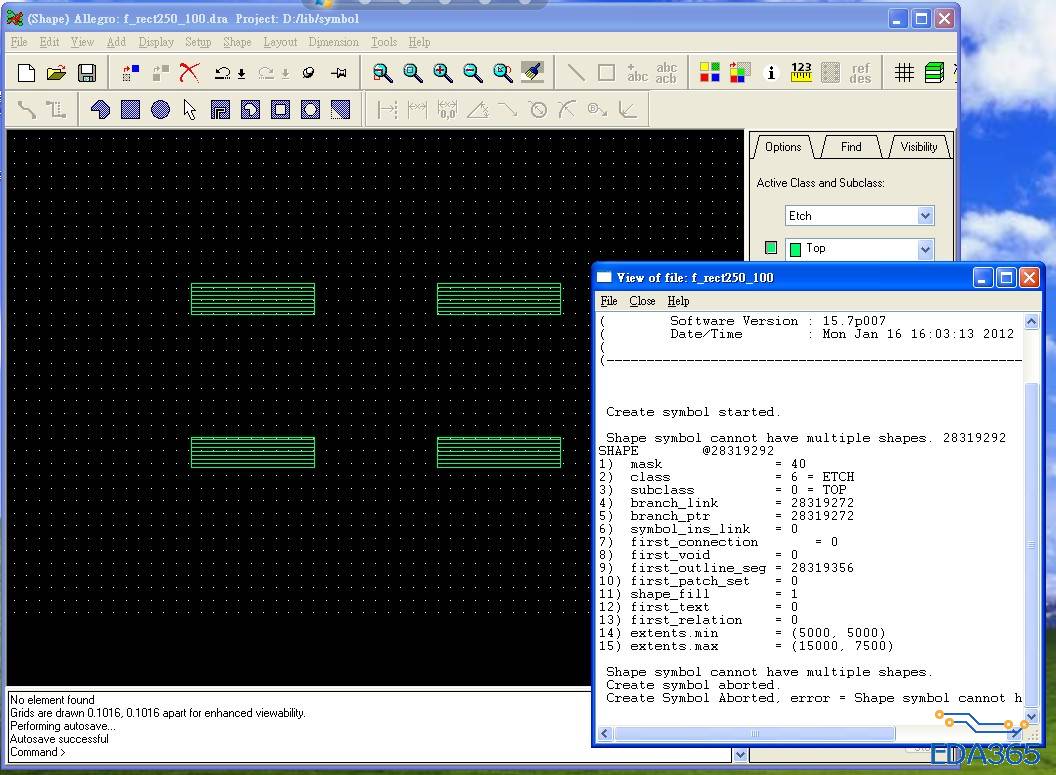Choose the Add Circle shape tool
The height and width of the screenshot is (775, 1056).
pyautogui.click(x=161, y=110)
